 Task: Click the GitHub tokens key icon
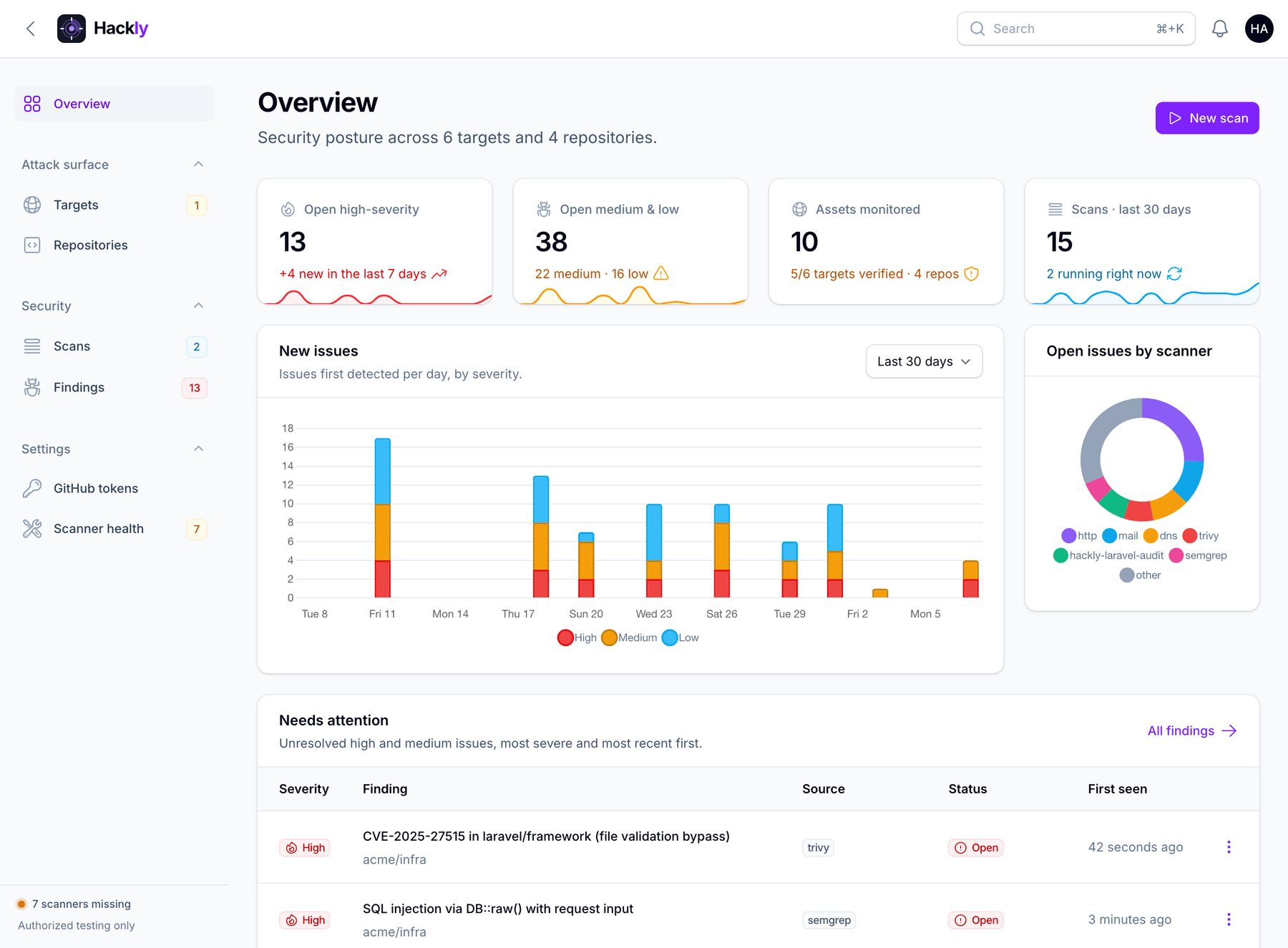[32, 488]
